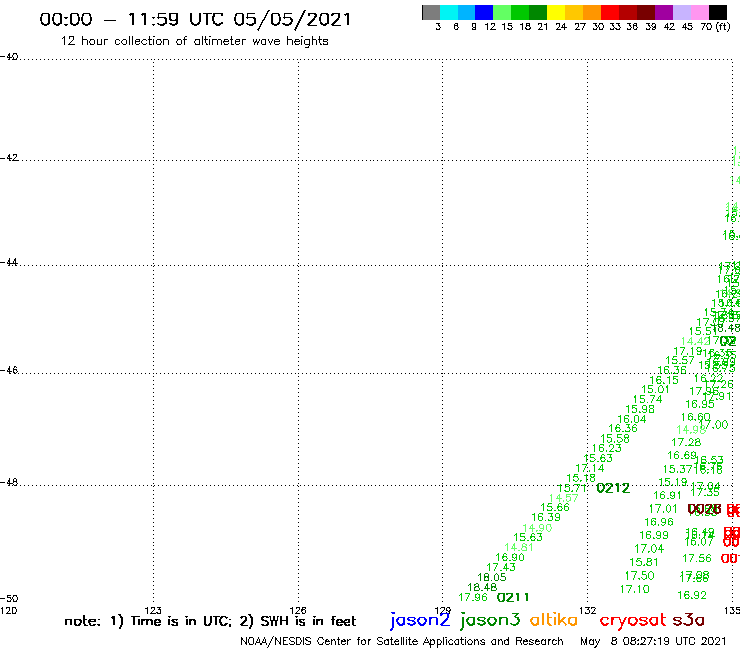Select the orange color legend swatch
This screenshot has width=740, height=650.
[x=591, y=12]
